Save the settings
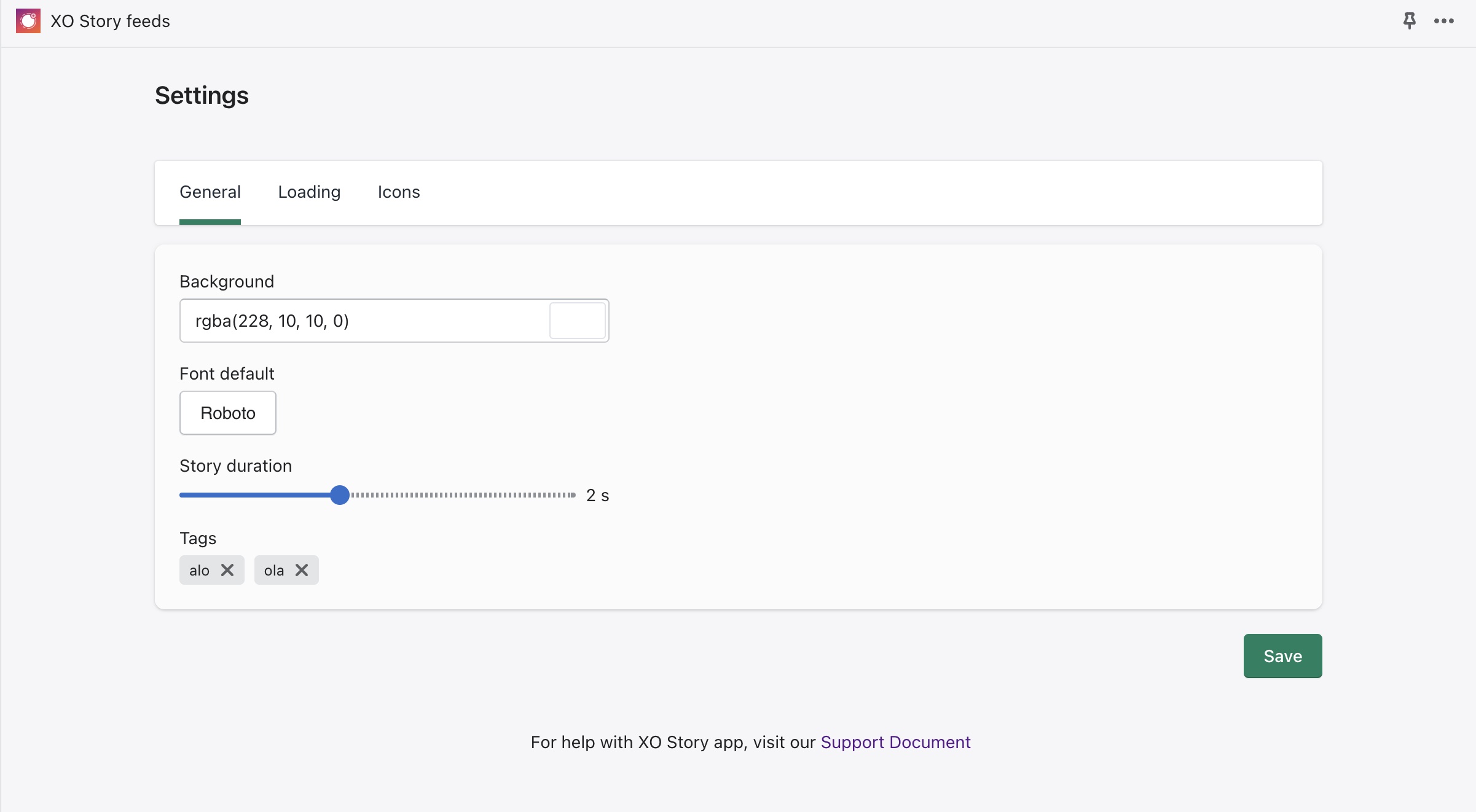The width and height of the screenshot is (1476, 812). click(1282, 656)
